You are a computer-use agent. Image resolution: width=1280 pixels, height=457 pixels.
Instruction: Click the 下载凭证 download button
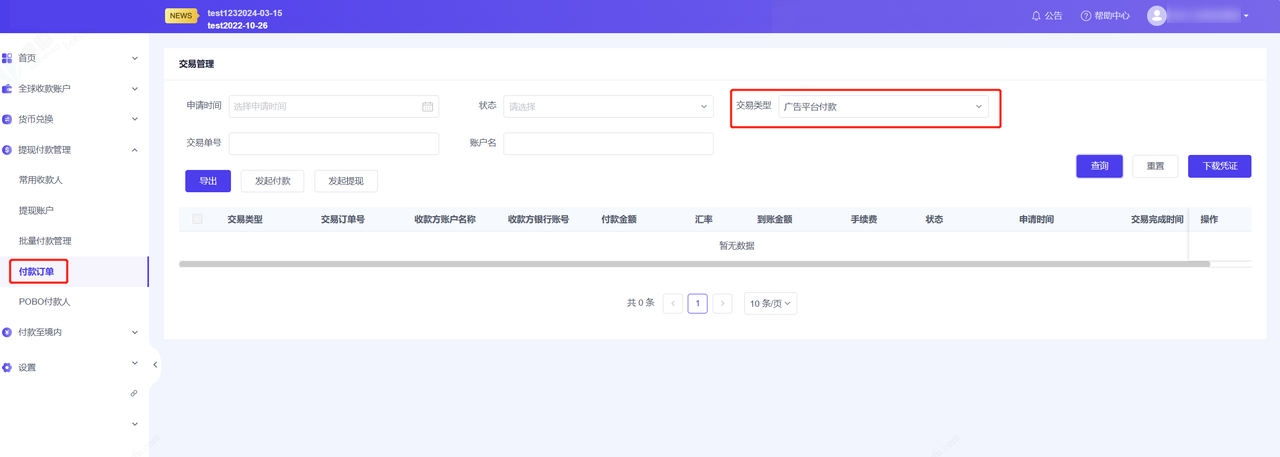pos(1219,166)
